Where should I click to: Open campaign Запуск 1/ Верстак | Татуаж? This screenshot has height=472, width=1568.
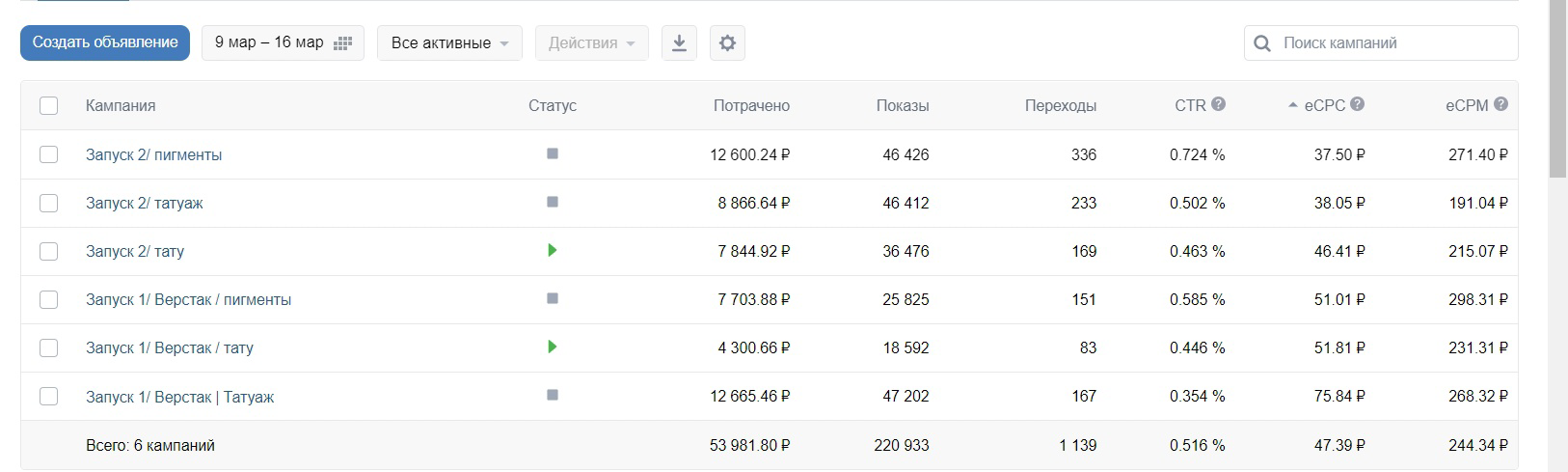pos(179,397)
